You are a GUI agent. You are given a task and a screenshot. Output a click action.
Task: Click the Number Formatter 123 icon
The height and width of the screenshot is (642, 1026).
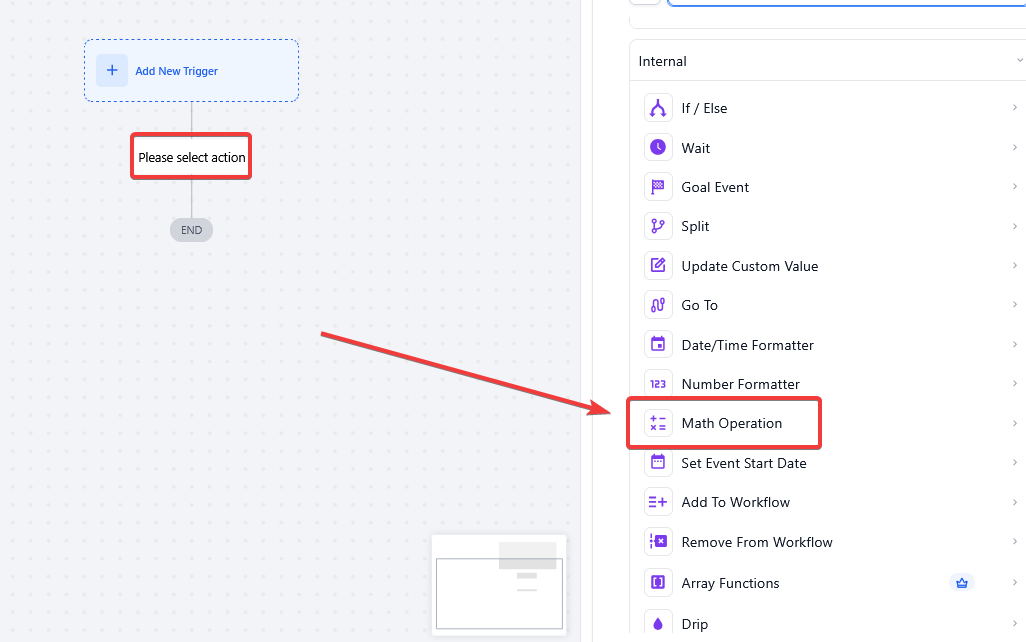point(658,384)
